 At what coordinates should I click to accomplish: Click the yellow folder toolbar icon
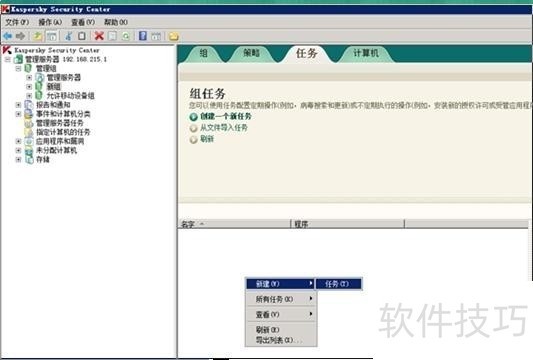pyautogui.click(x=174, y=36)
